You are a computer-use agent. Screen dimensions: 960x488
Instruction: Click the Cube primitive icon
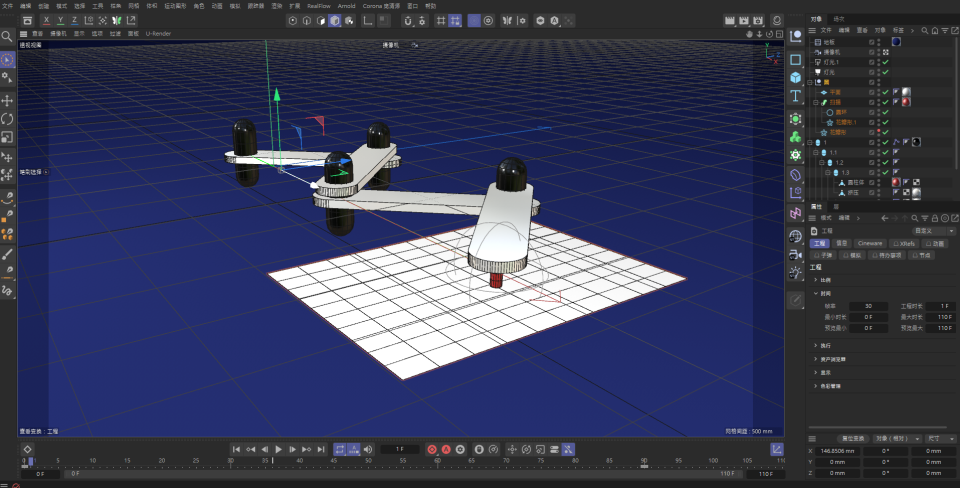tap(795, 78)
